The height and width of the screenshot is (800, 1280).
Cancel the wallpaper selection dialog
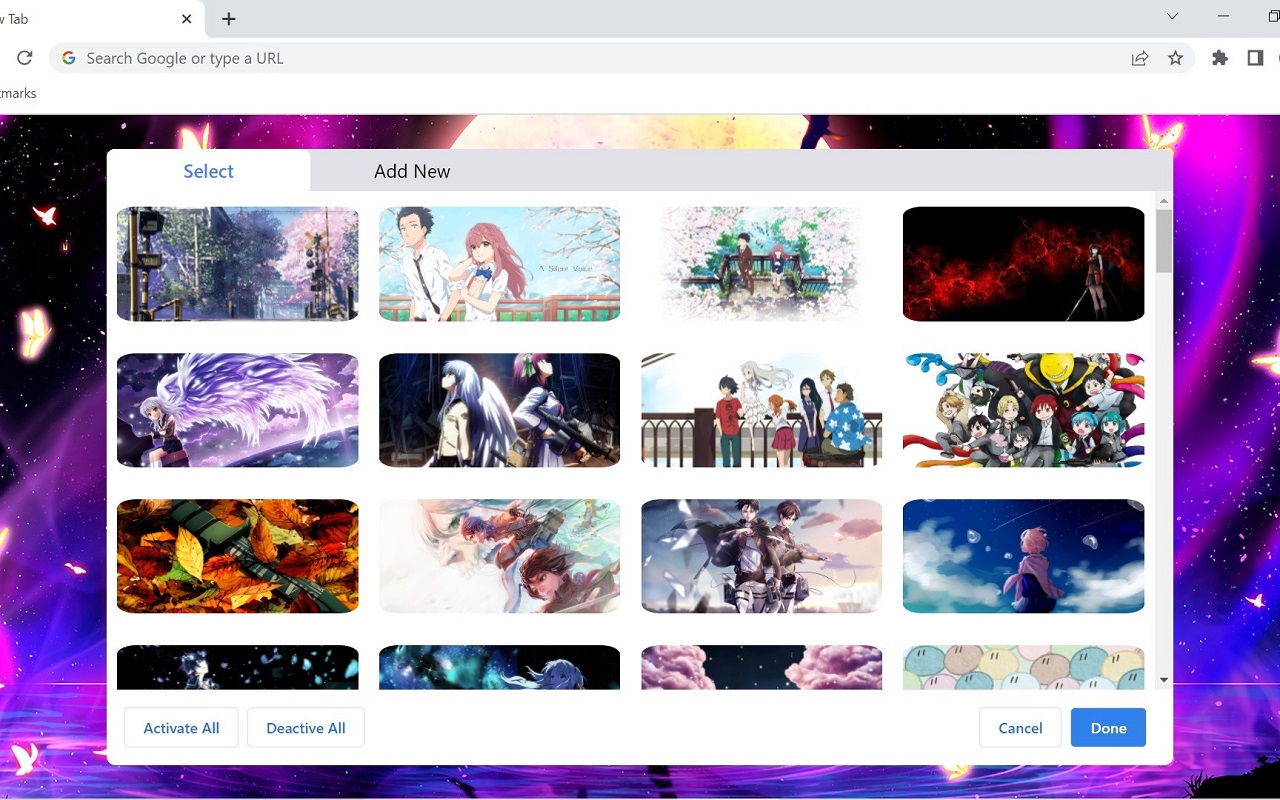1020,728
